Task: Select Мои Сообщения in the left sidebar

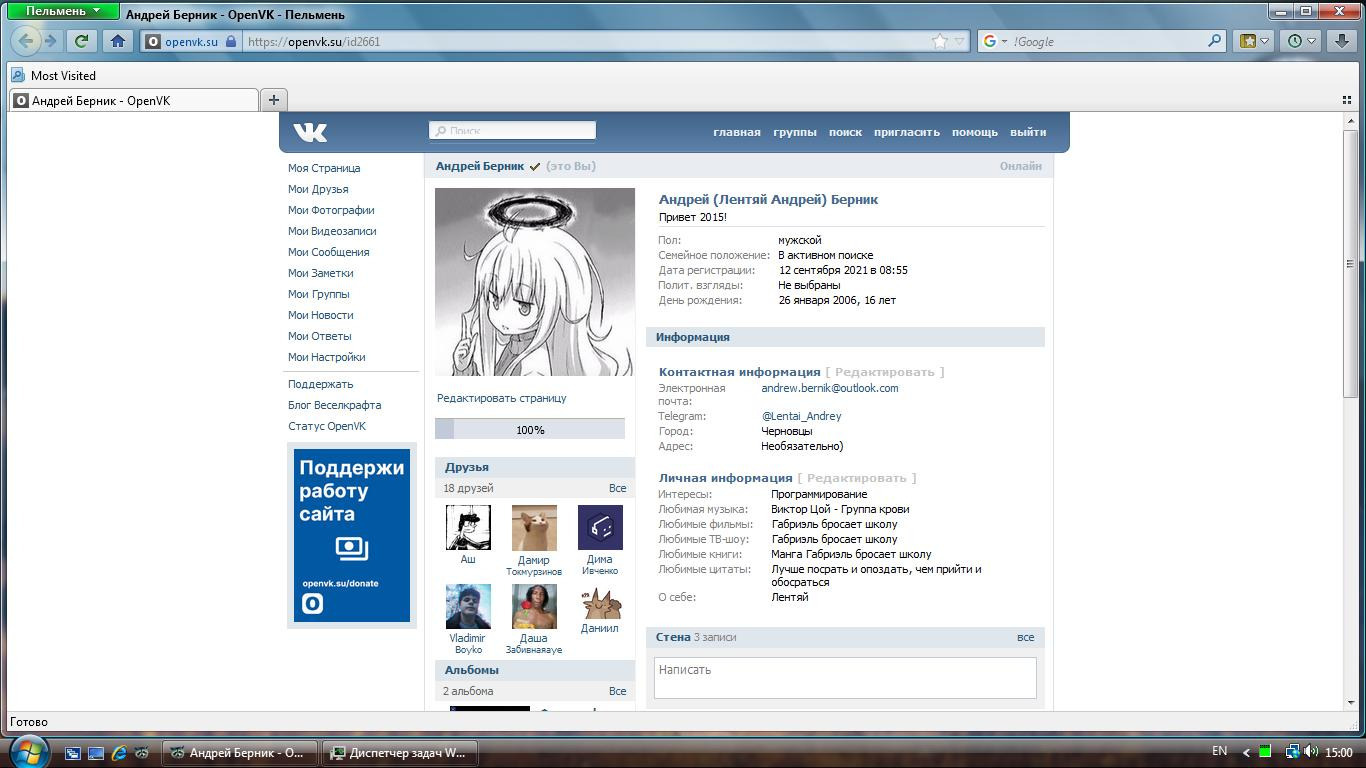Action: point(328,252)
